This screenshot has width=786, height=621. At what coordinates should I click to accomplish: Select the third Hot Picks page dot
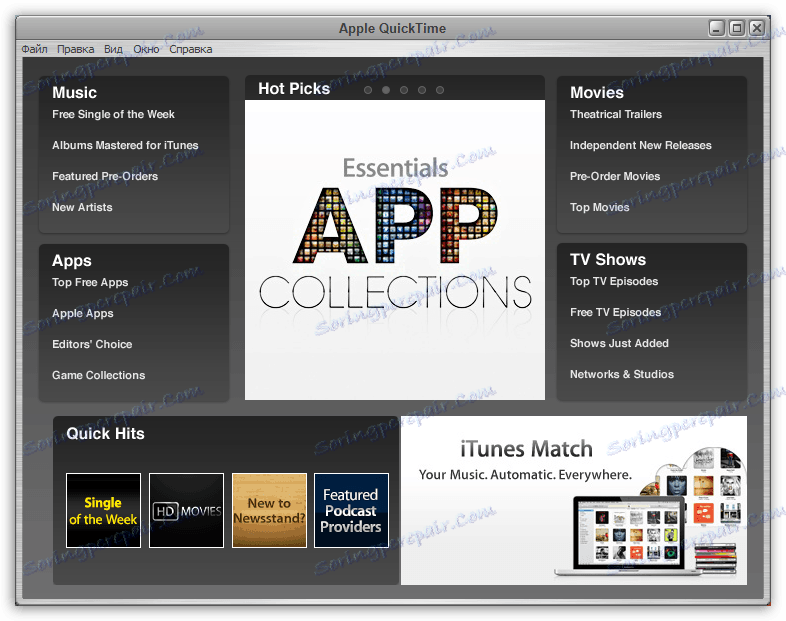[x=404, y=90]
